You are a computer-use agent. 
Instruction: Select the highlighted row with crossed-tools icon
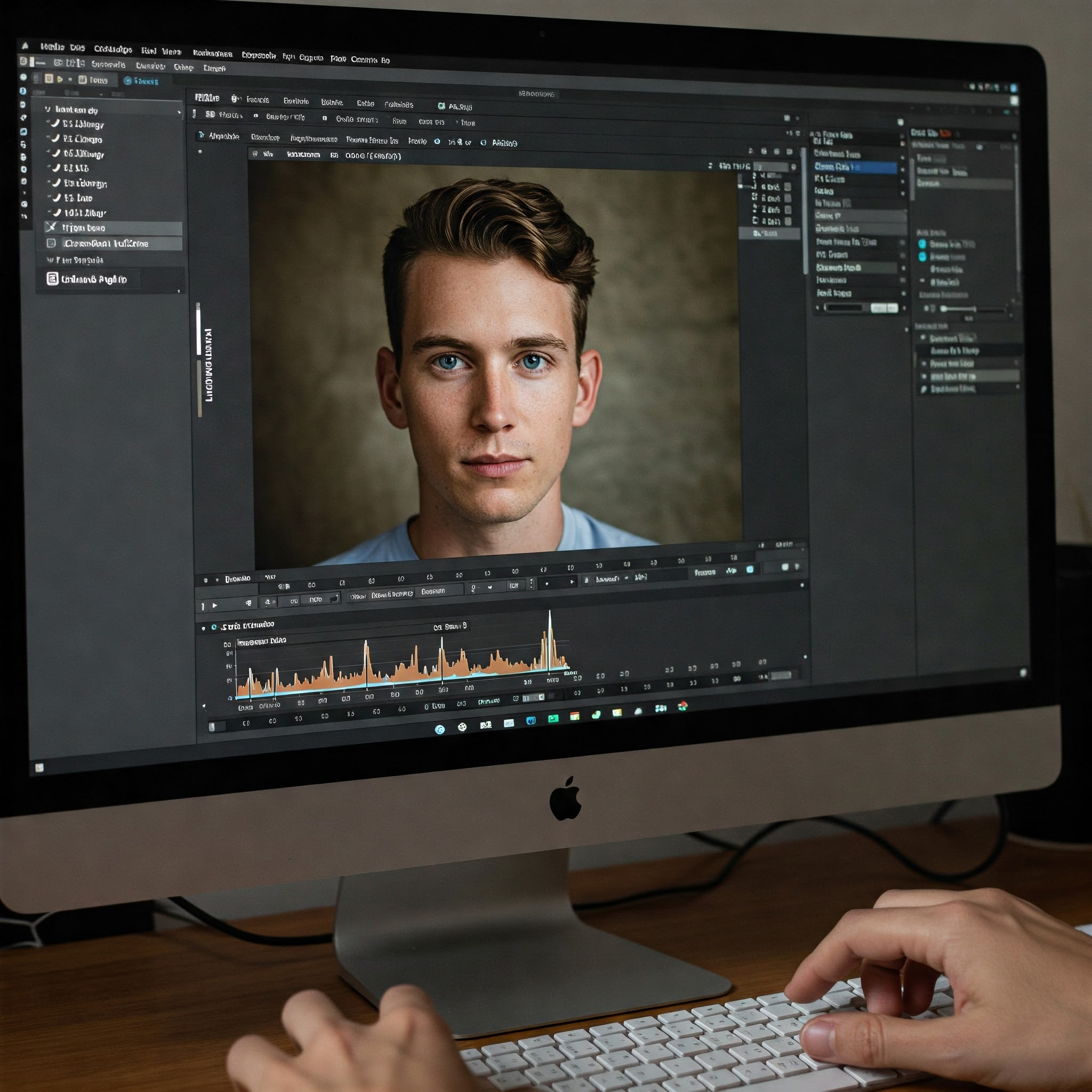pyautogui.click(x=113, y=228)
